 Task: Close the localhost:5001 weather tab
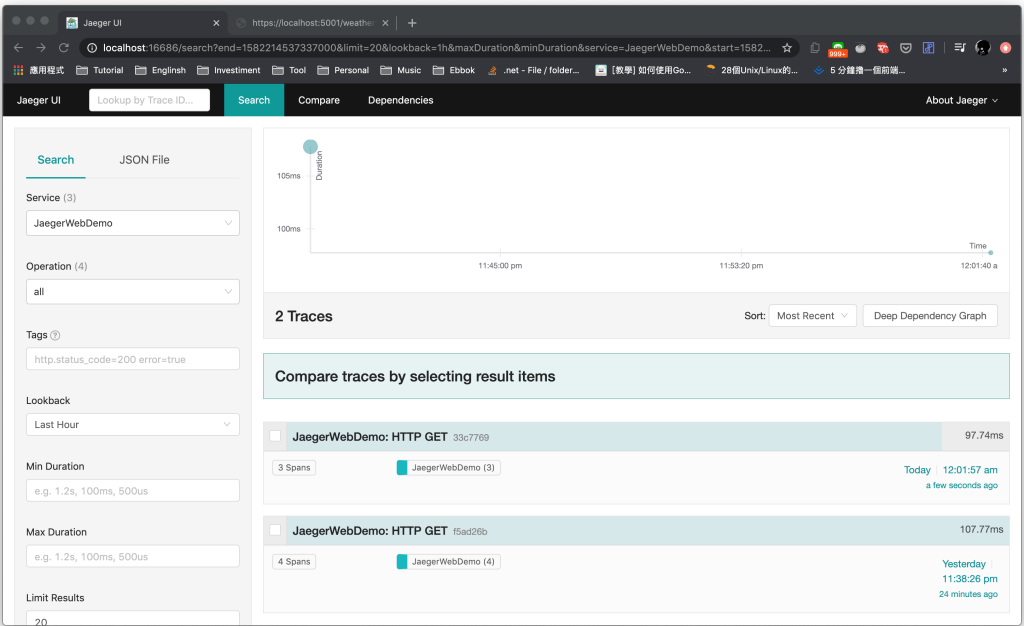385,23
